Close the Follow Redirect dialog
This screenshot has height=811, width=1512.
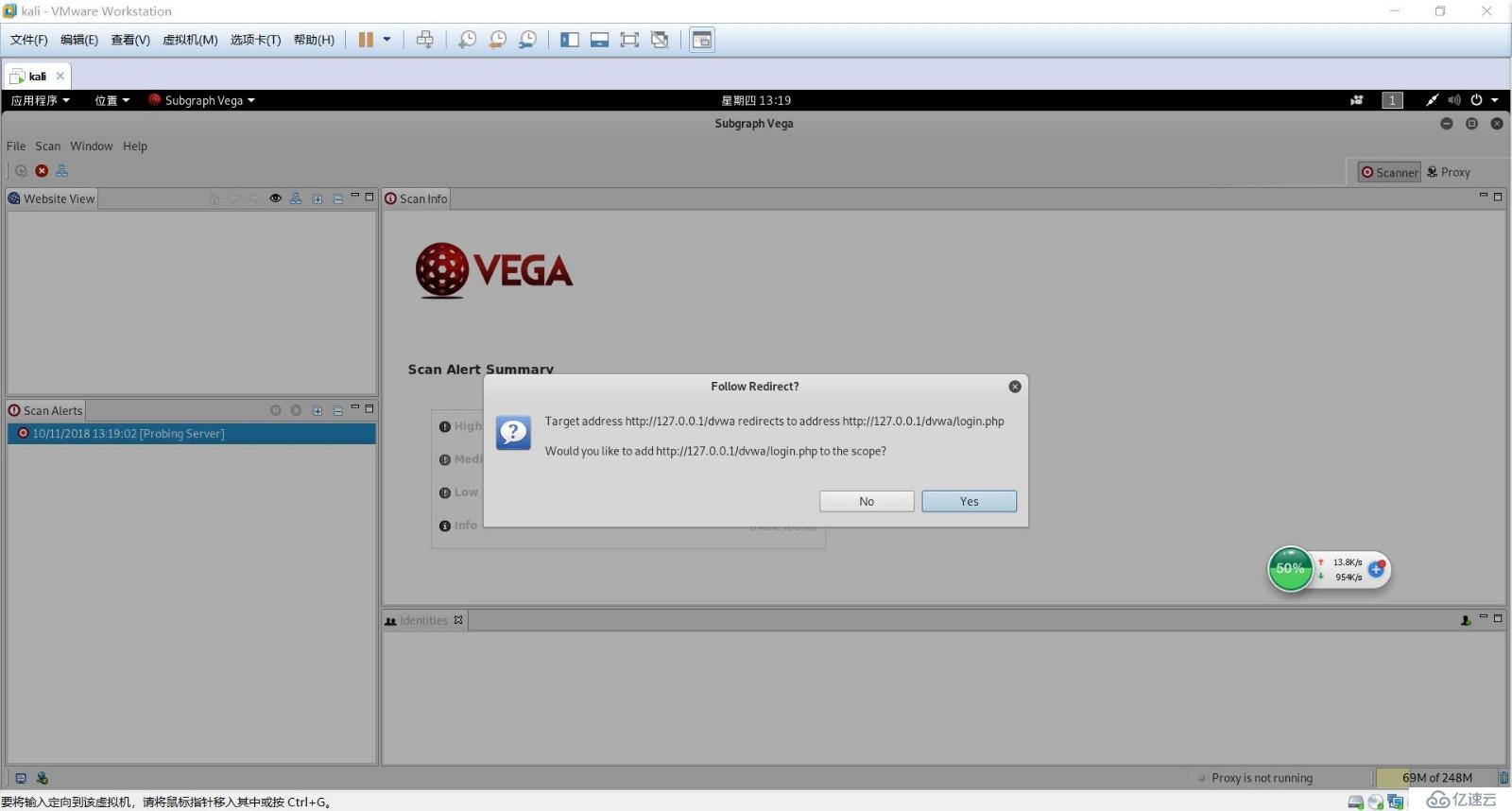pyautogui.click(x=1015, y=387)
